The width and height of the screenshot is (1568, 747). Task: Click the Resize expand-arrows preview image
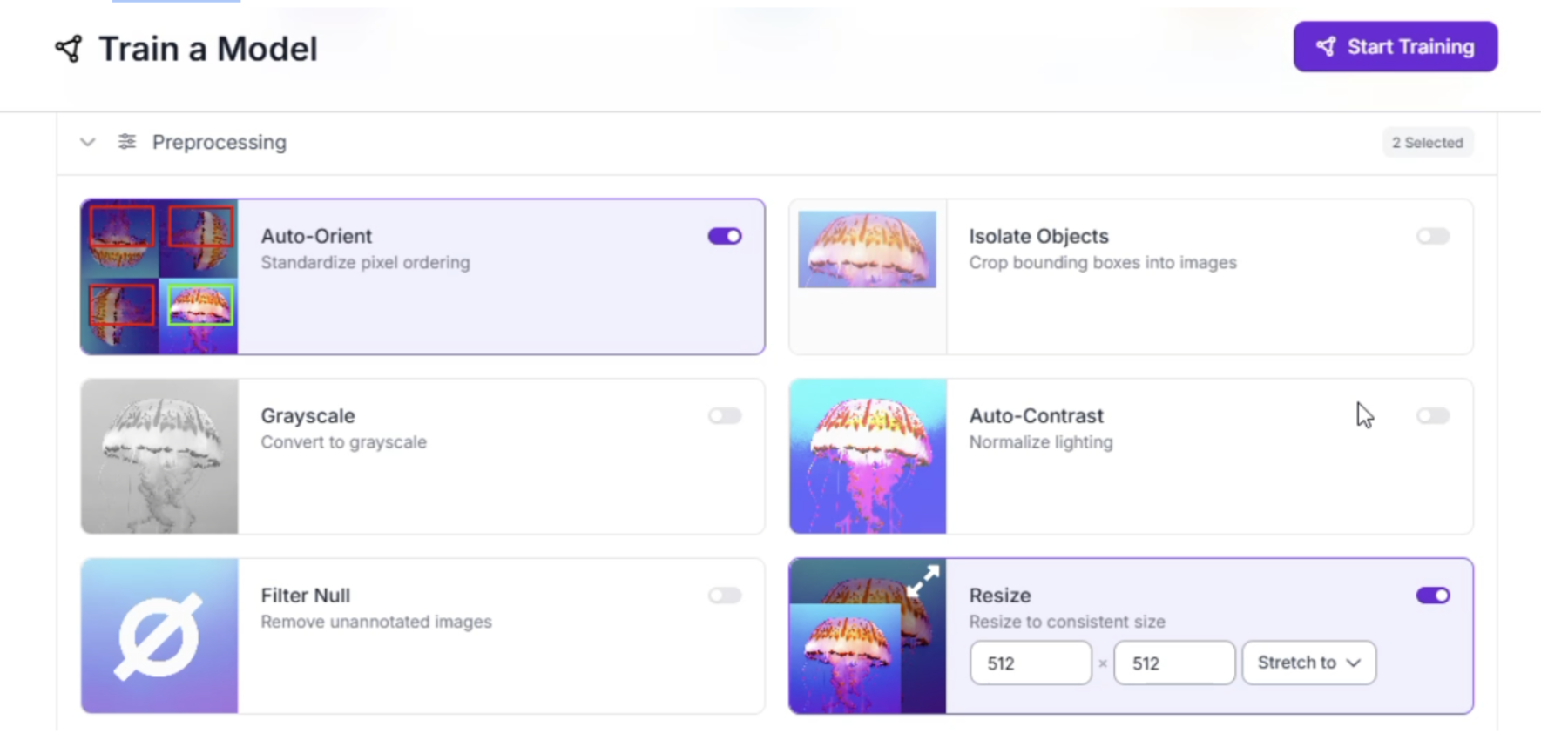867,636
